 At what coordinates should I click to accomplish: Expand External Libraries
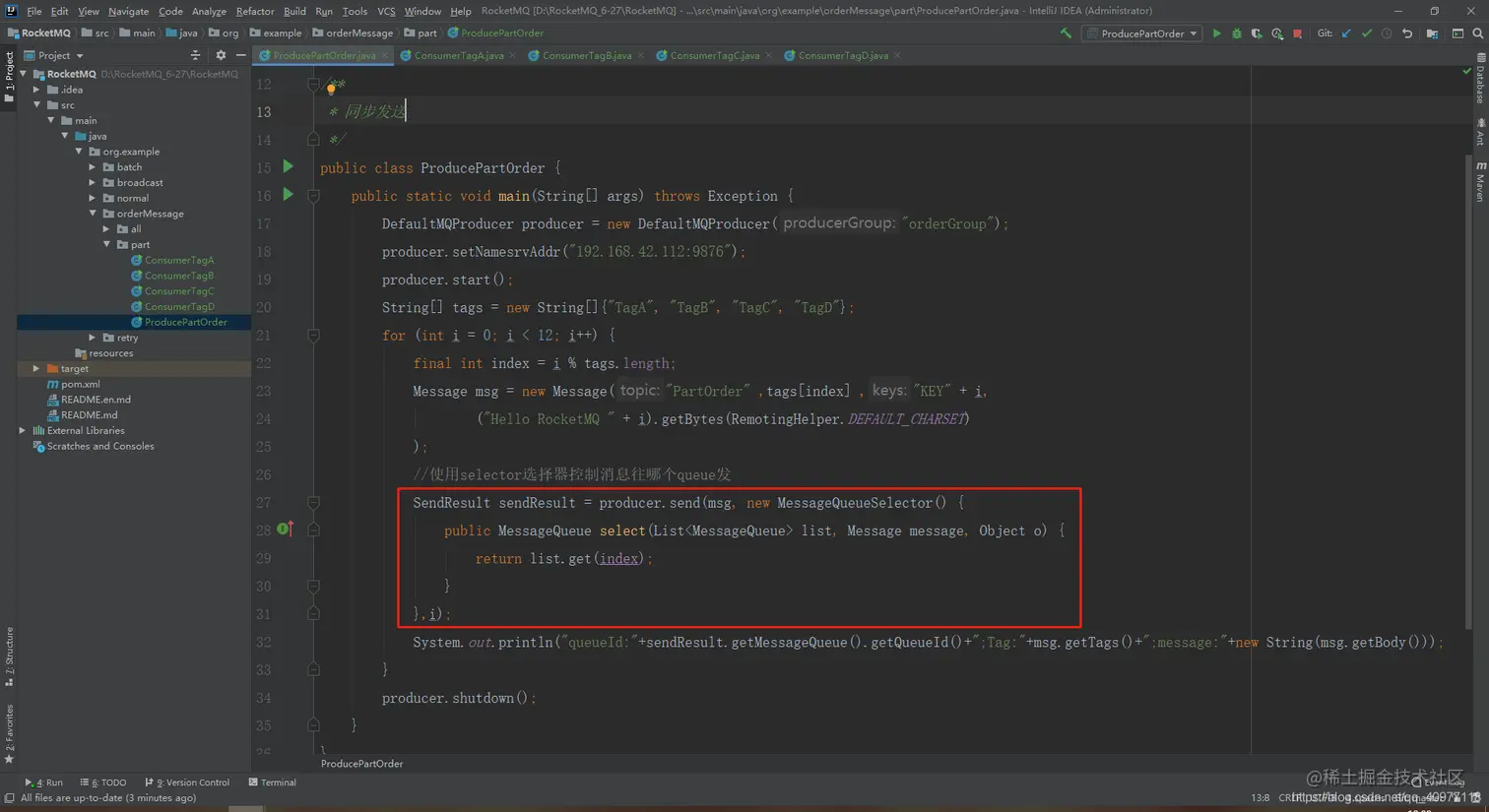pos(24,431)
